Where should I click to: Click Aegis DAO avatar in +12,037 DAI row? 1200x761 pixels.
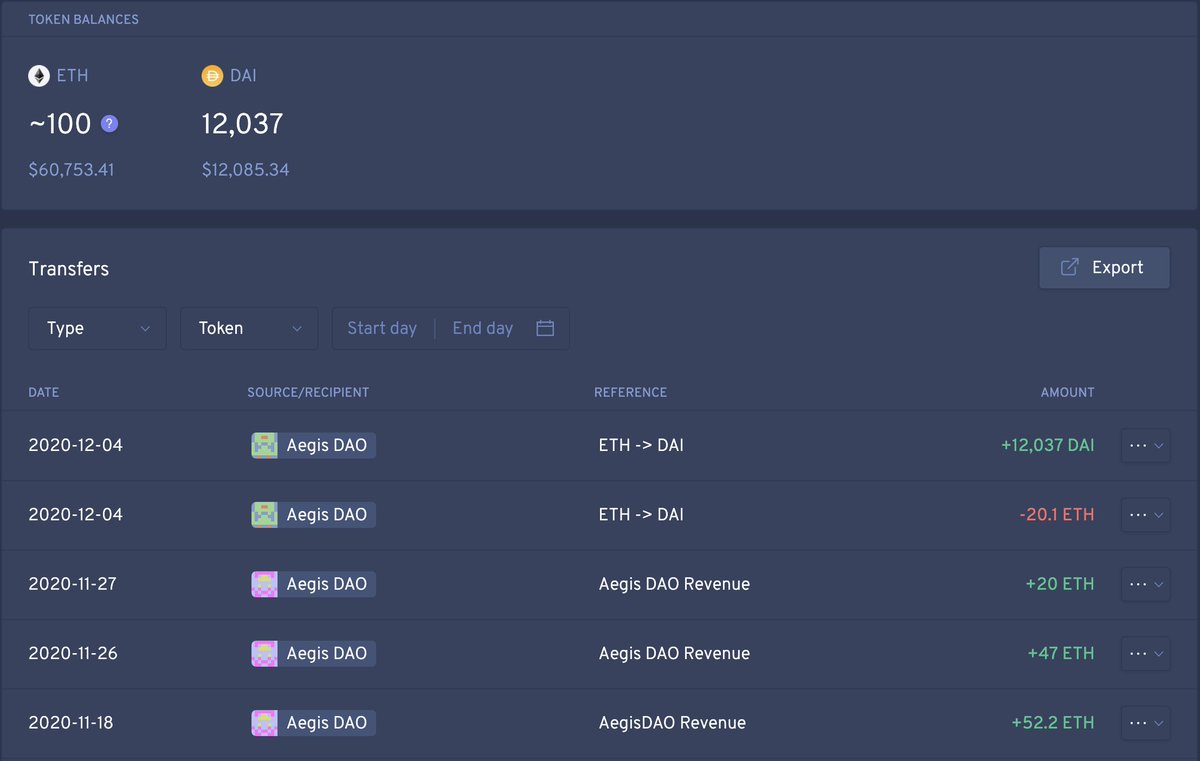pos(264,445)
